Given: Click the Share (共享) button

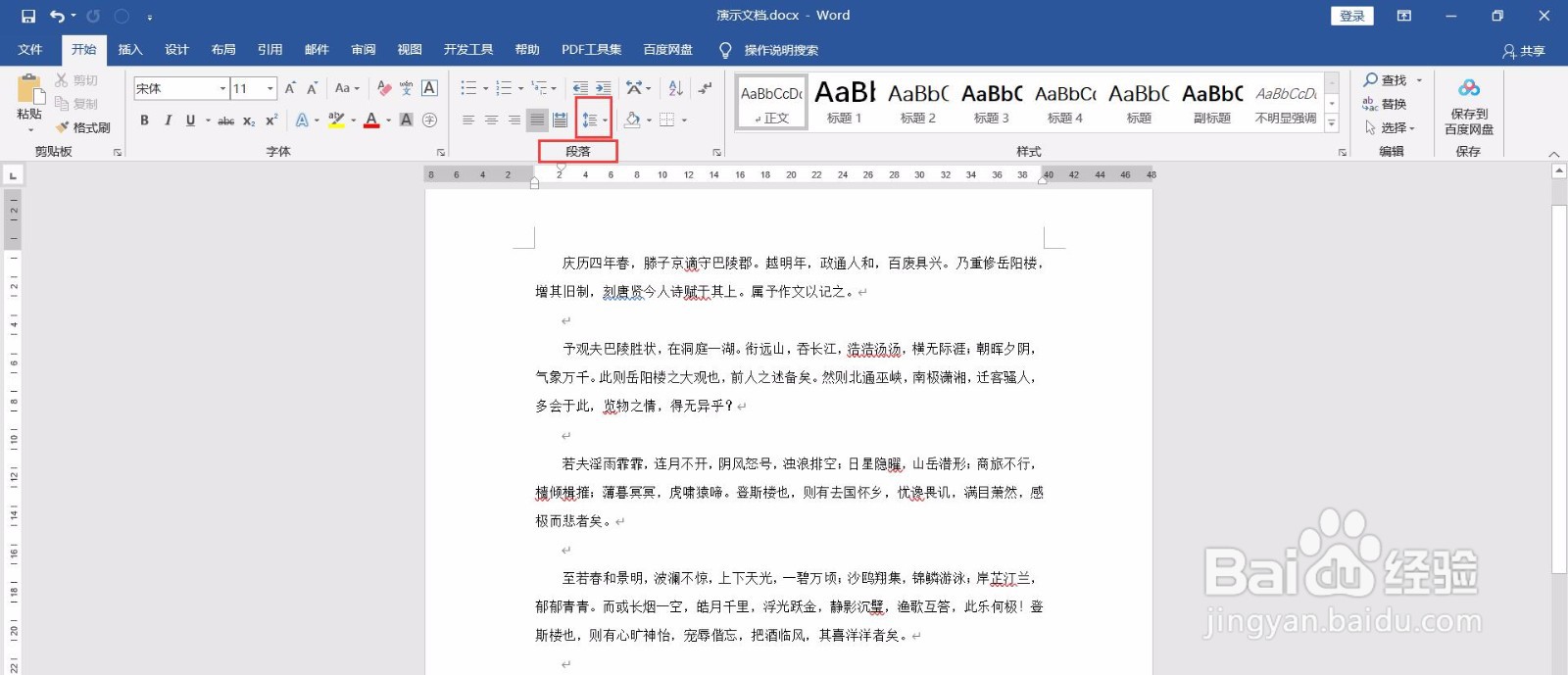Looking at the screenshot, I should pos(1524,51).
